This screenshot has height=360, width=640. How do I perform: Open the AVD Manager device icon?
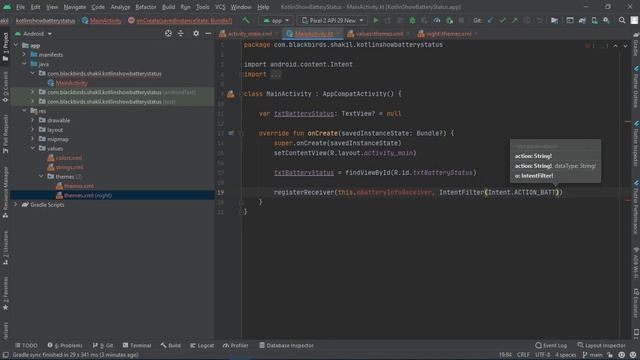pyautogui.click(x=594, y=20)
